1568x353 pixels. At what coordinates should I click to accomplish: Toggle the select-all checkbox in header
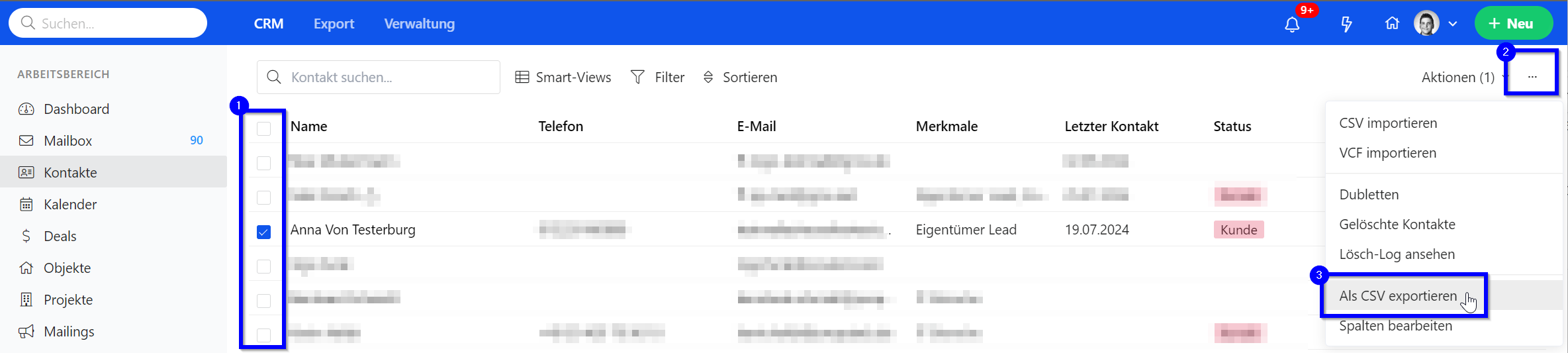pos(263,128)
